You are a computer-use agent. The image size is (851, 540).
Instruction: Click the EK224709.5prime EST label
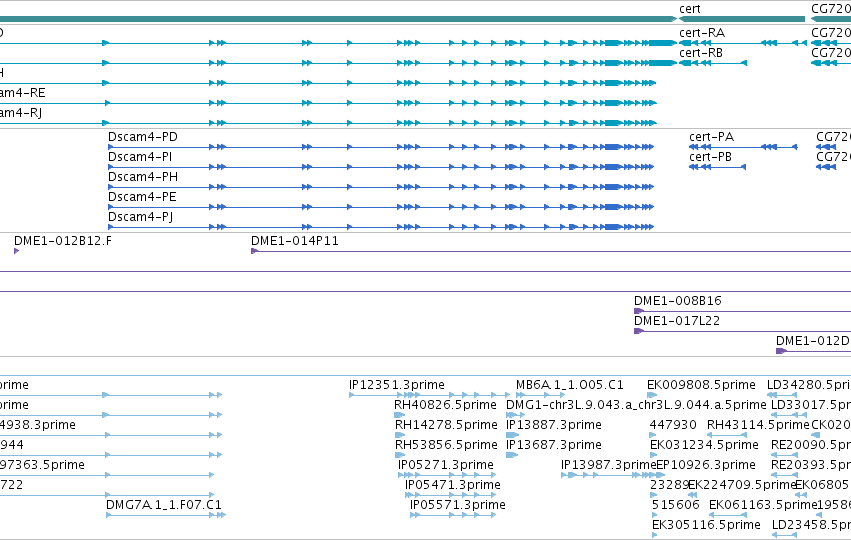[742, 485]
